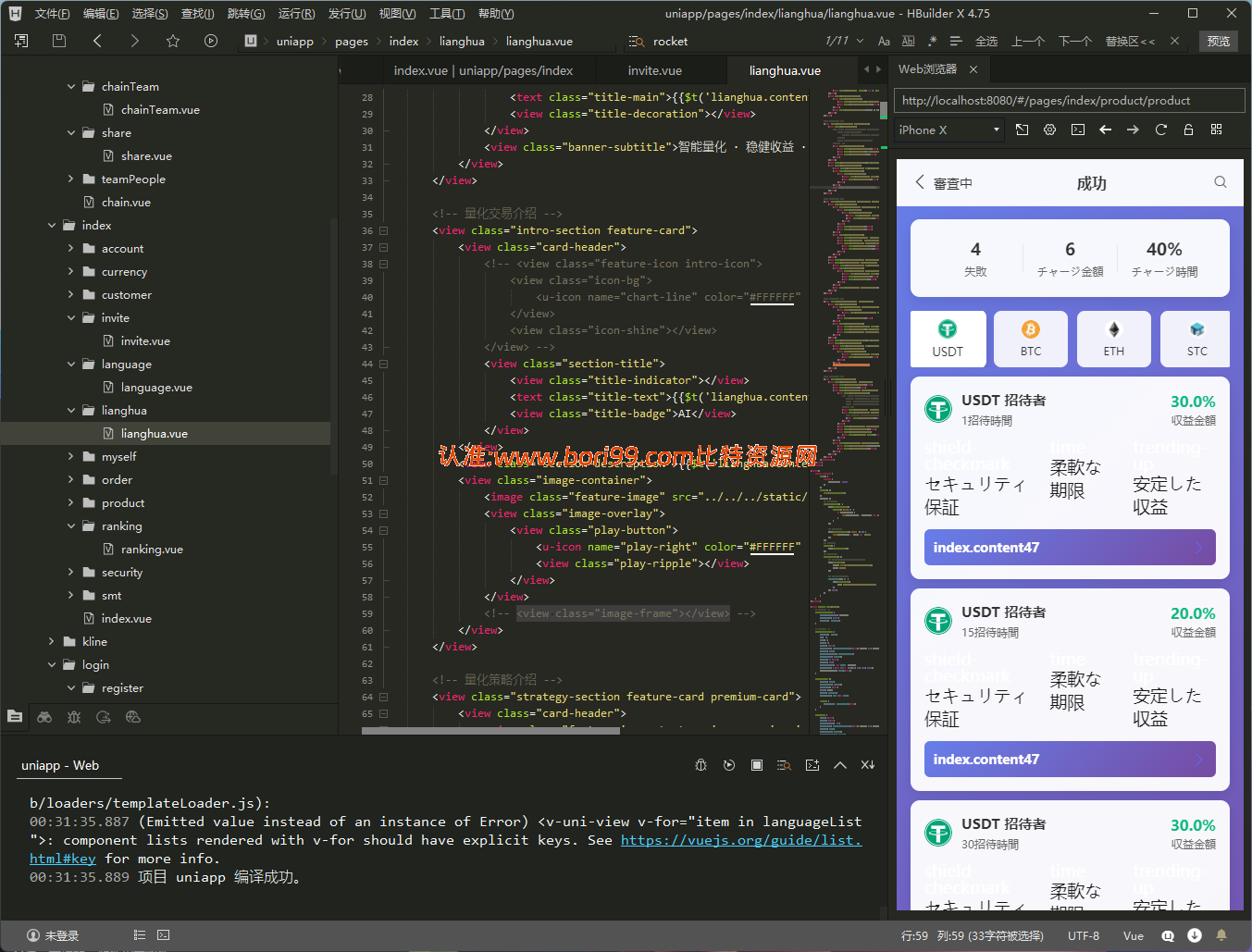The image size is (1252, 952).
Task: Open the project file manager sidebar icon
Action: click(15, 716)
